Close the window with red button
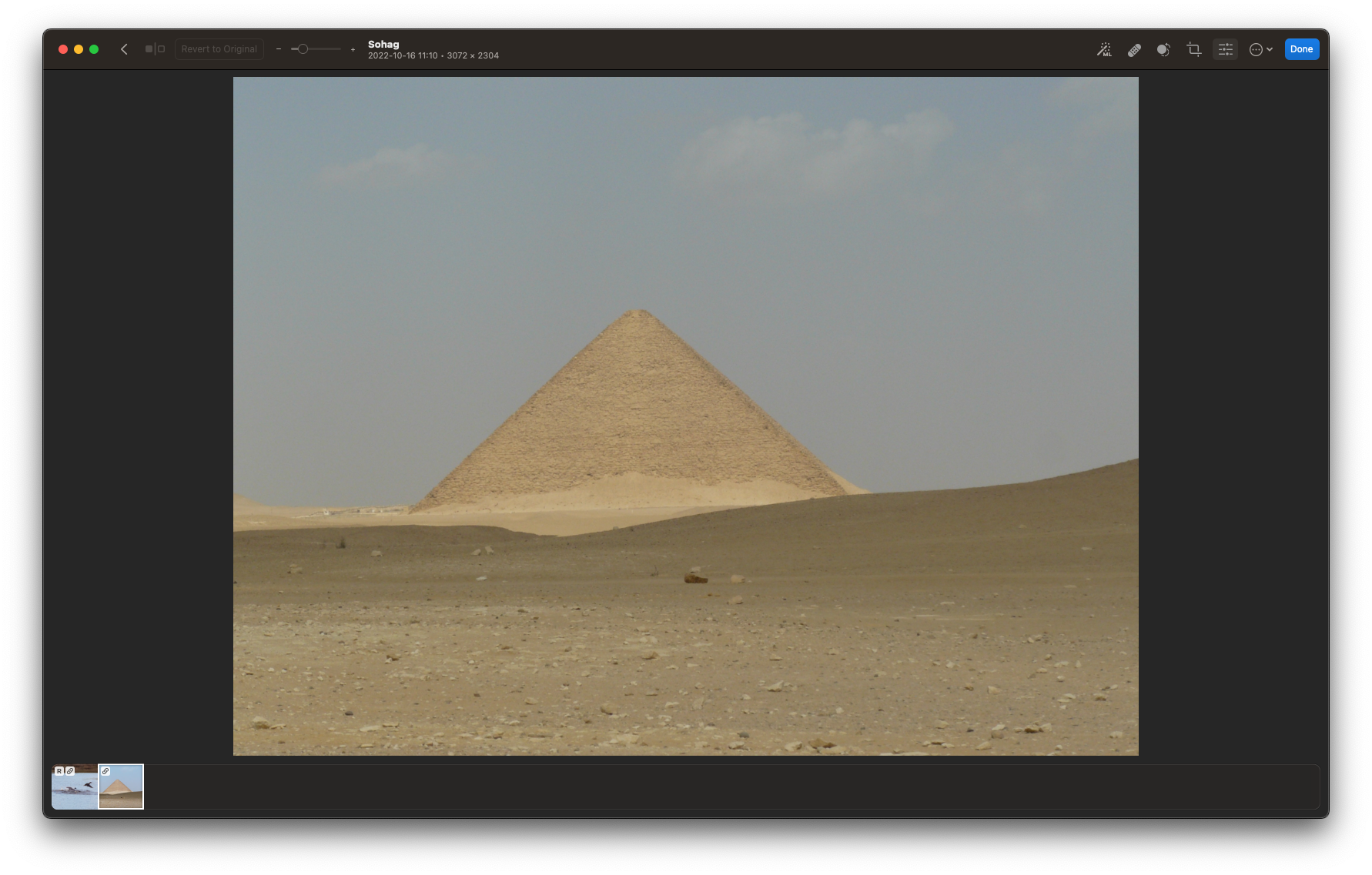 (x=63, y=49)
